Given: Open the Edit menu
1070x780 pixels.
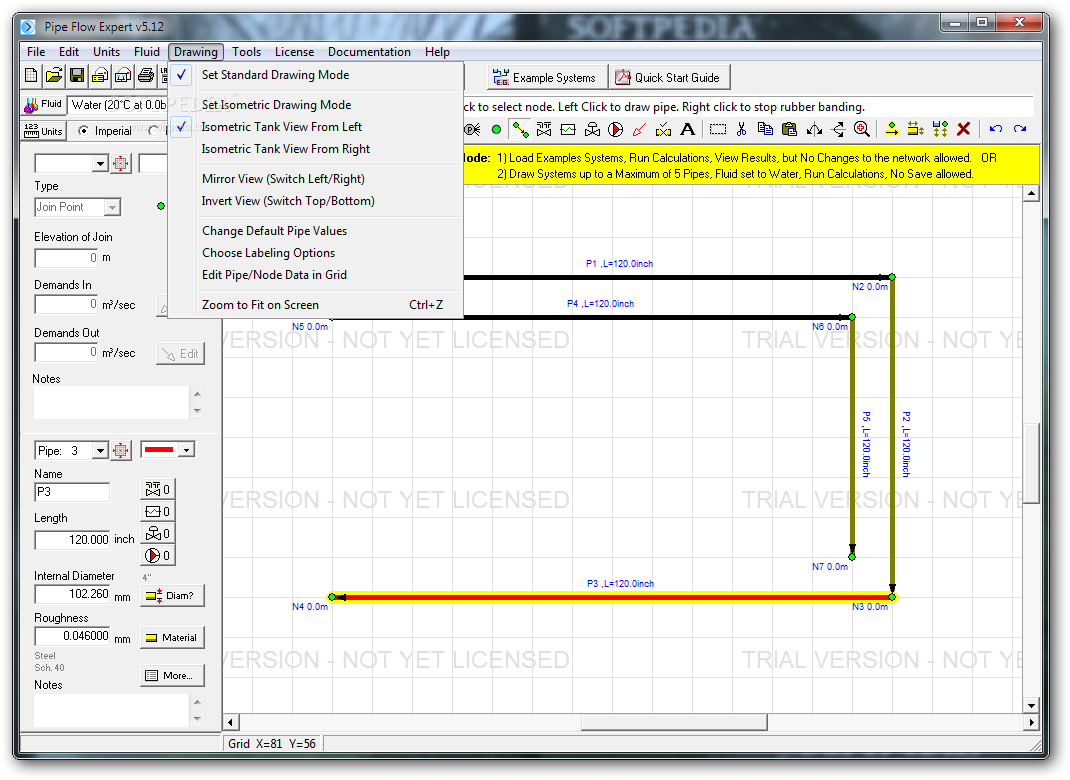Looking at the screenshot, I should (68, 52).
